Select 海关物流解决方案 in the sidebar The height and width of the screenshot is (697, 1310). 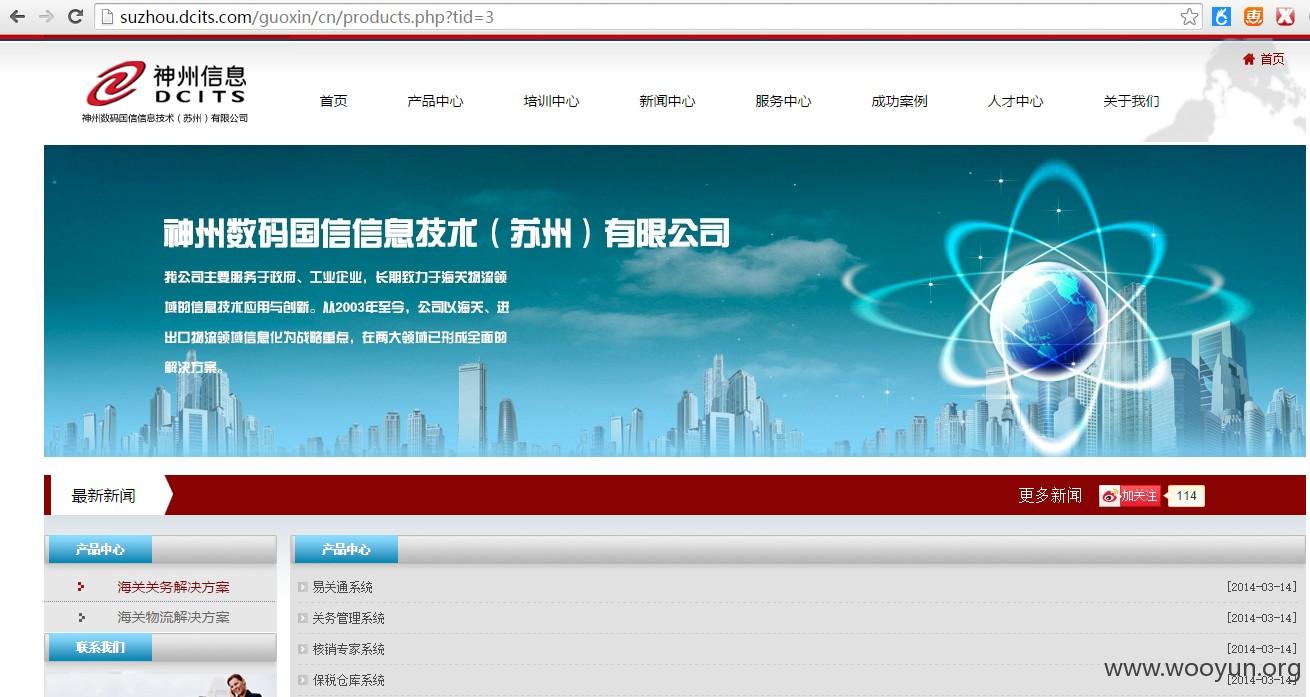(173, 617)
